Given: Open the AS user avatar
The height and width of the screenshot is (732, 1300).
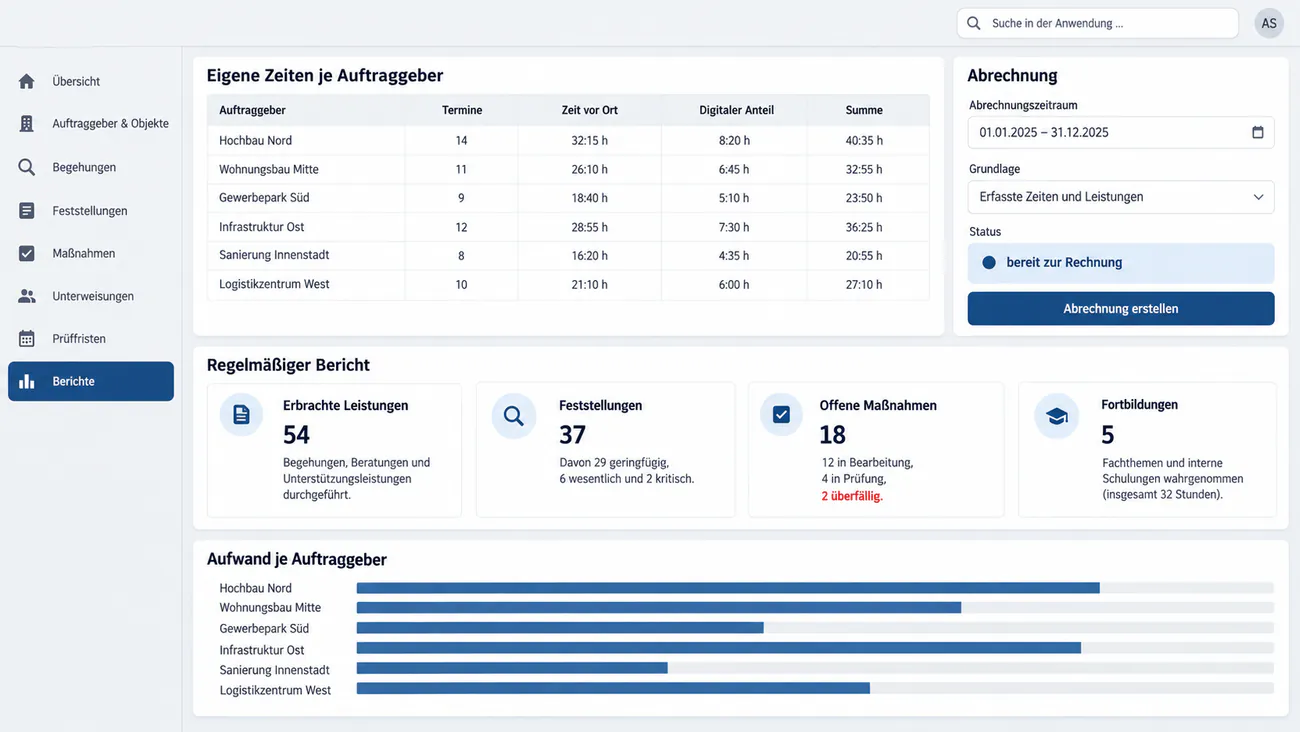Looking at the screenshot, I should (x=1269, y=23).
